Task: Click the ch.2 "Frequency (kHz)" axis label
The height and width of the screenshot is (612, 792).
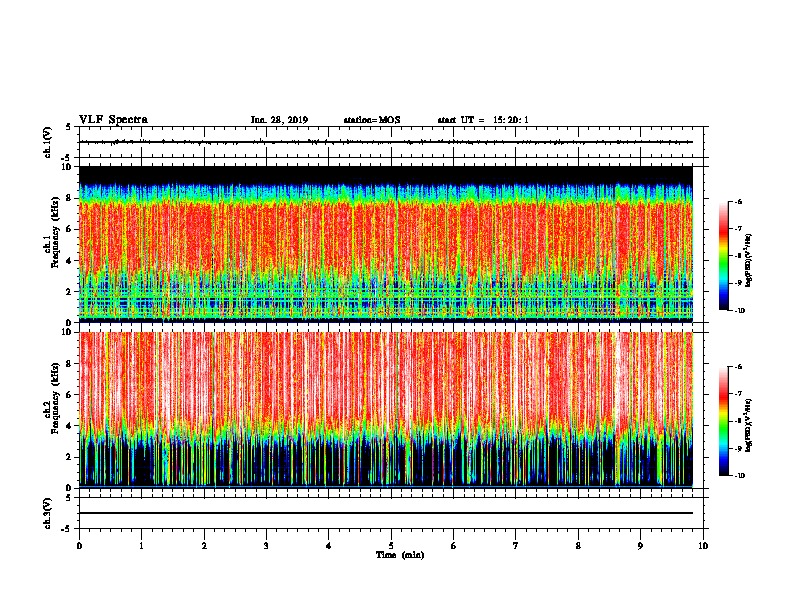Action: [x=55, y=398]
